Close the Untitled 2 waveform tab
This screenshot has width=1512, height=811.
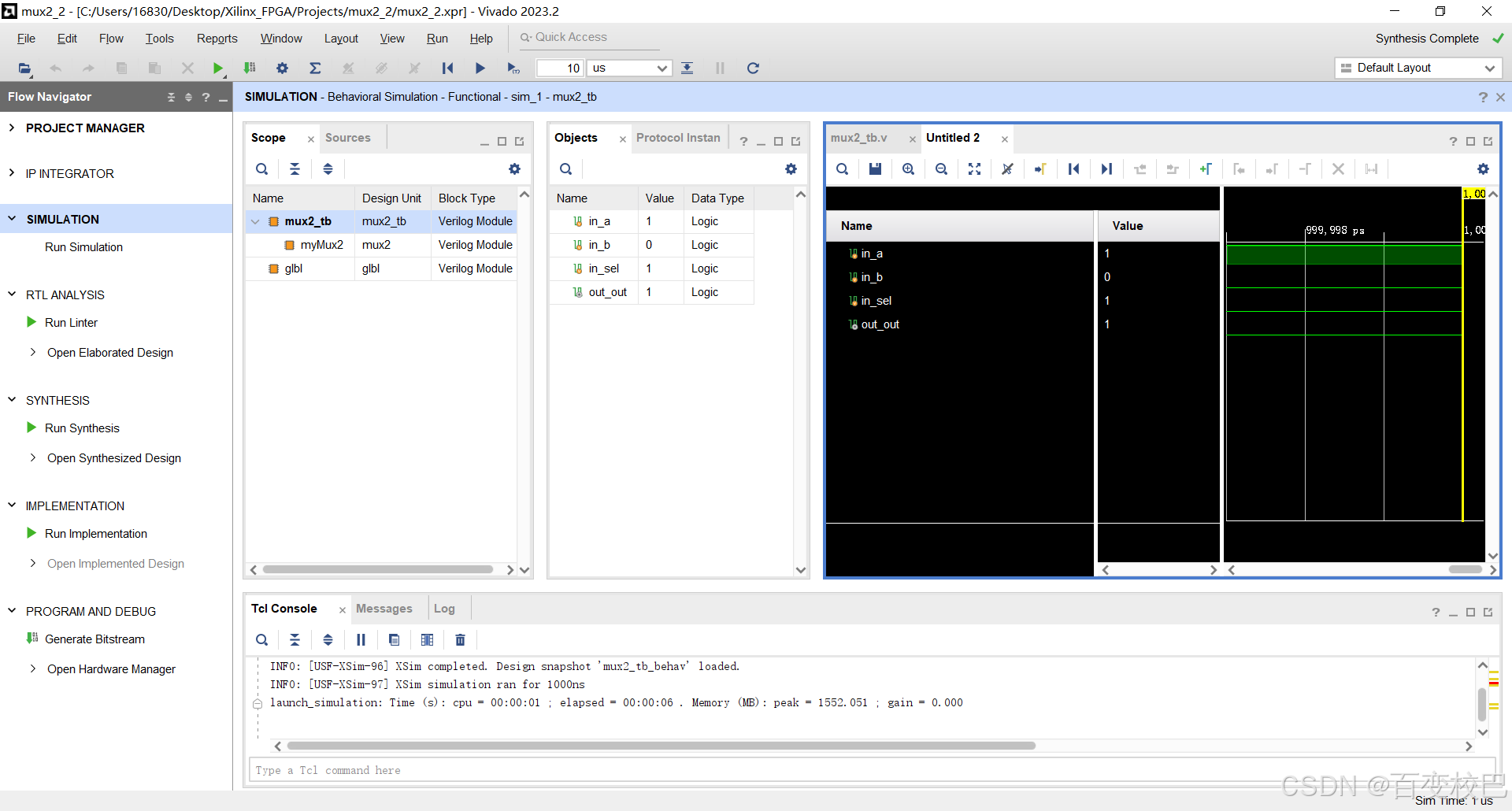(x=1005, y=139)
